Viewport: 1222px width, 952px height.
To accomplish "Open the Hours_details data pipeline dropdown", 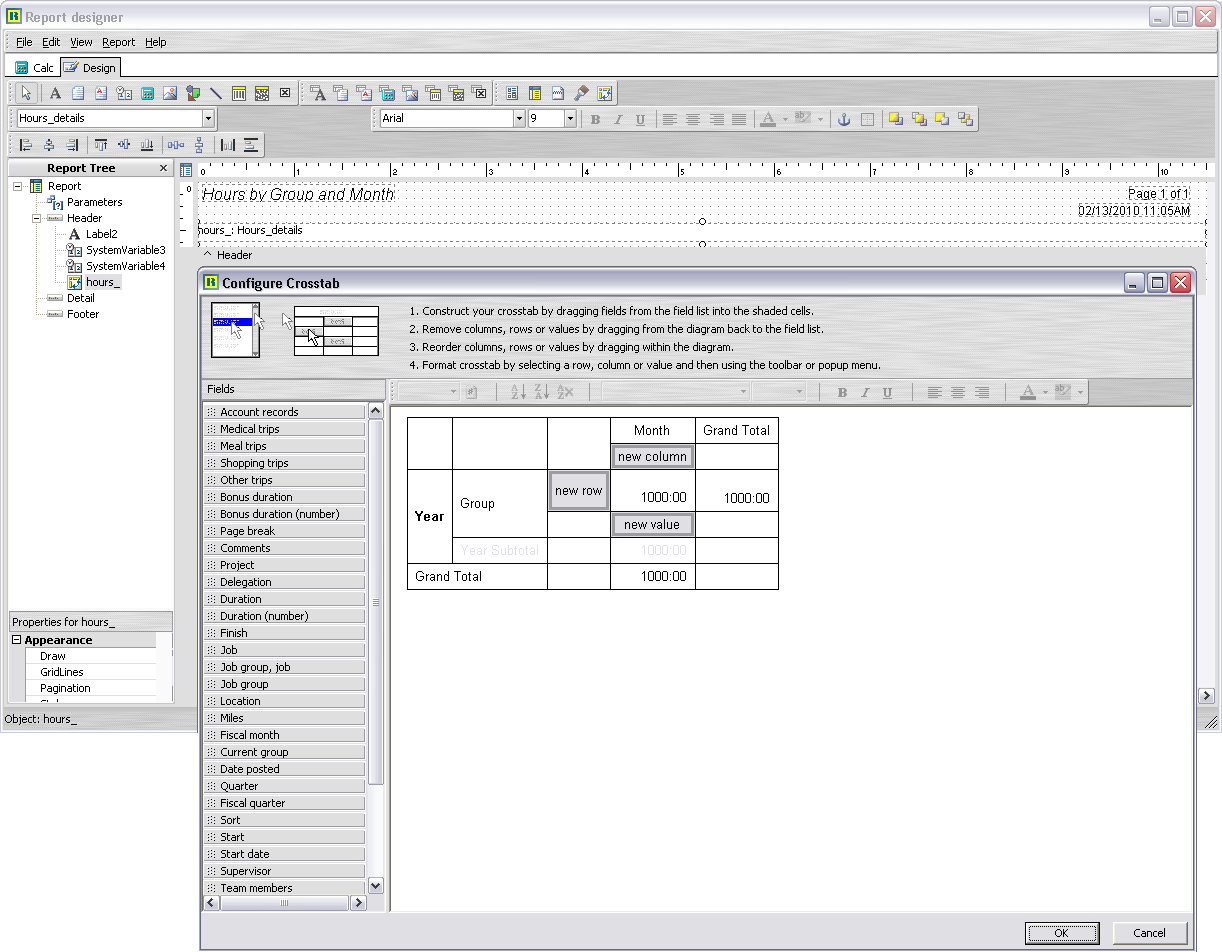I will tap(208, 119).
